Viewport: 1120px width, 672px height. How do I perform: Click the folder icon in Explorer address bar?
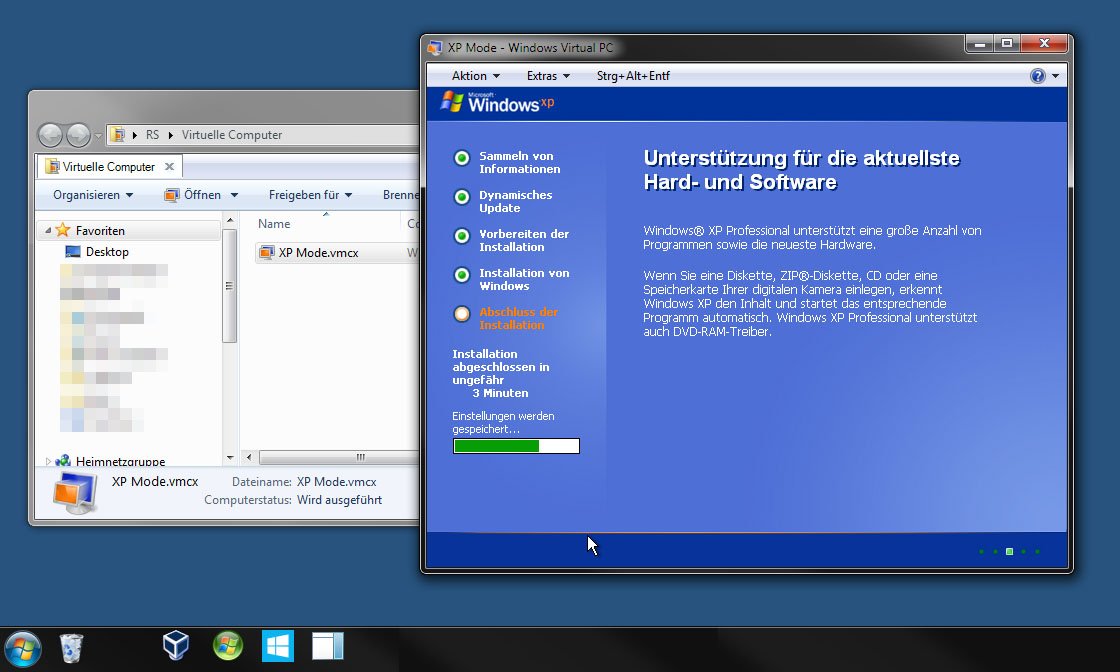(x=118, y=134)
